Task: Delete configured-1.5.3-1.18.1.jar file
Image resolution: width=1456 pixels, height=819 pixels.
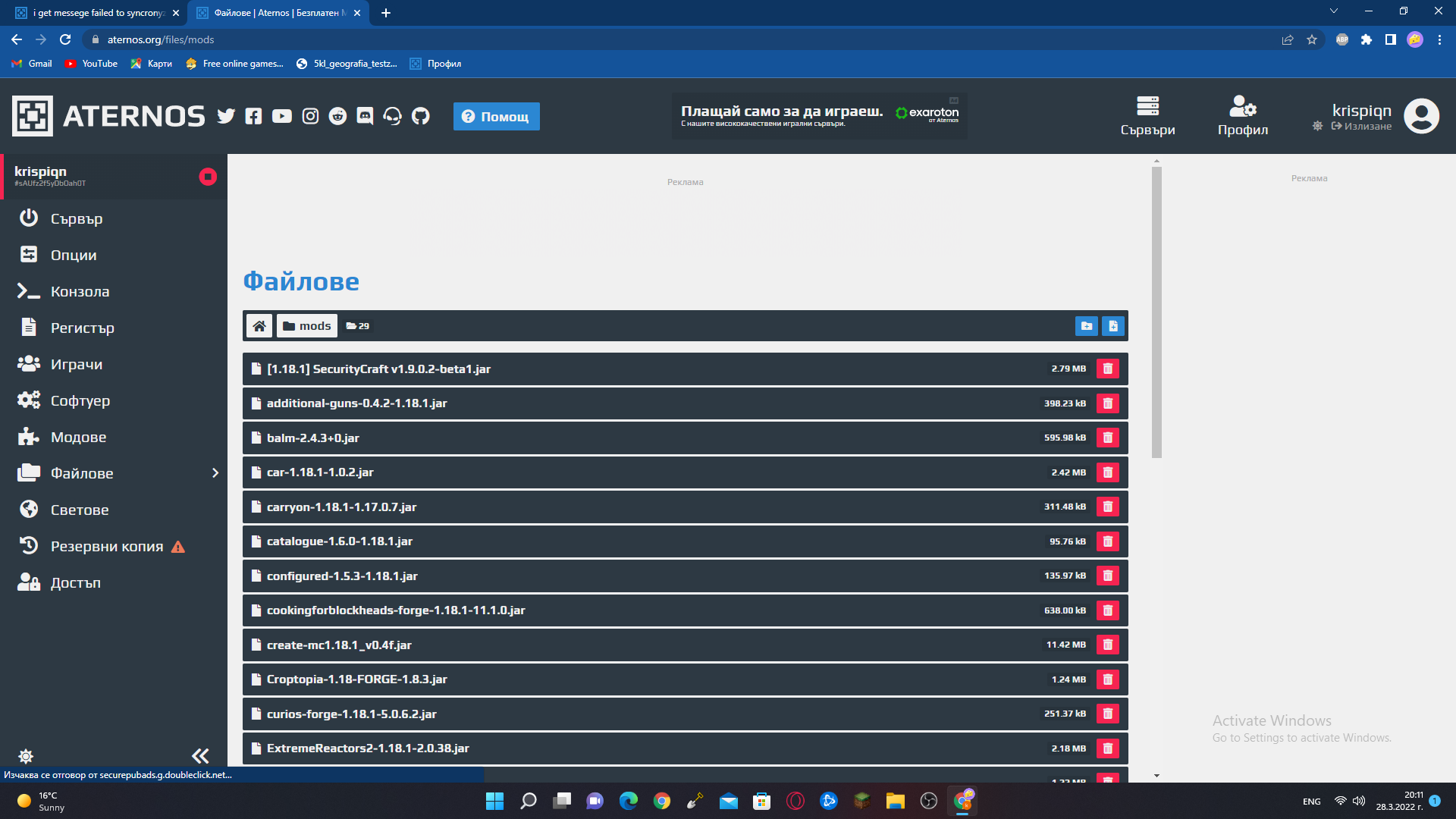Action: tap(1108, 576)
